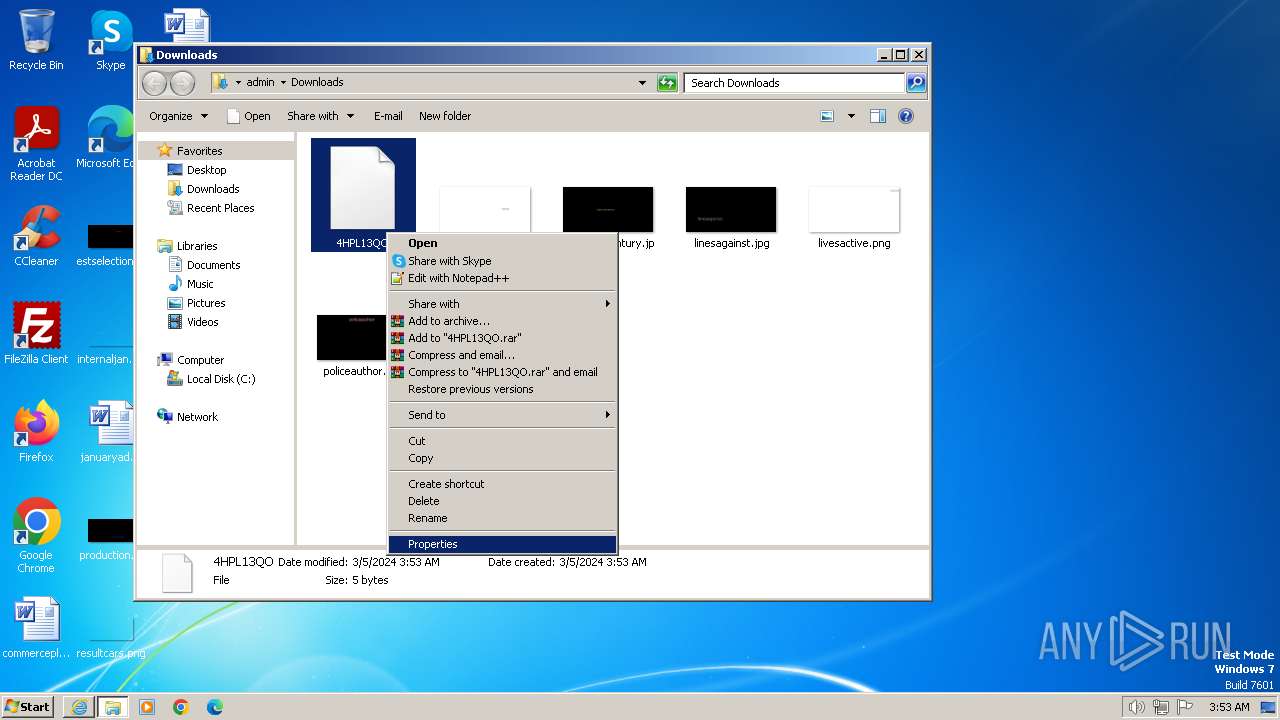This screenshot has width=1280, height=720.
Task: Click the Explorer back navigation button
Action: pyautogui.click(x=154, y=83)
